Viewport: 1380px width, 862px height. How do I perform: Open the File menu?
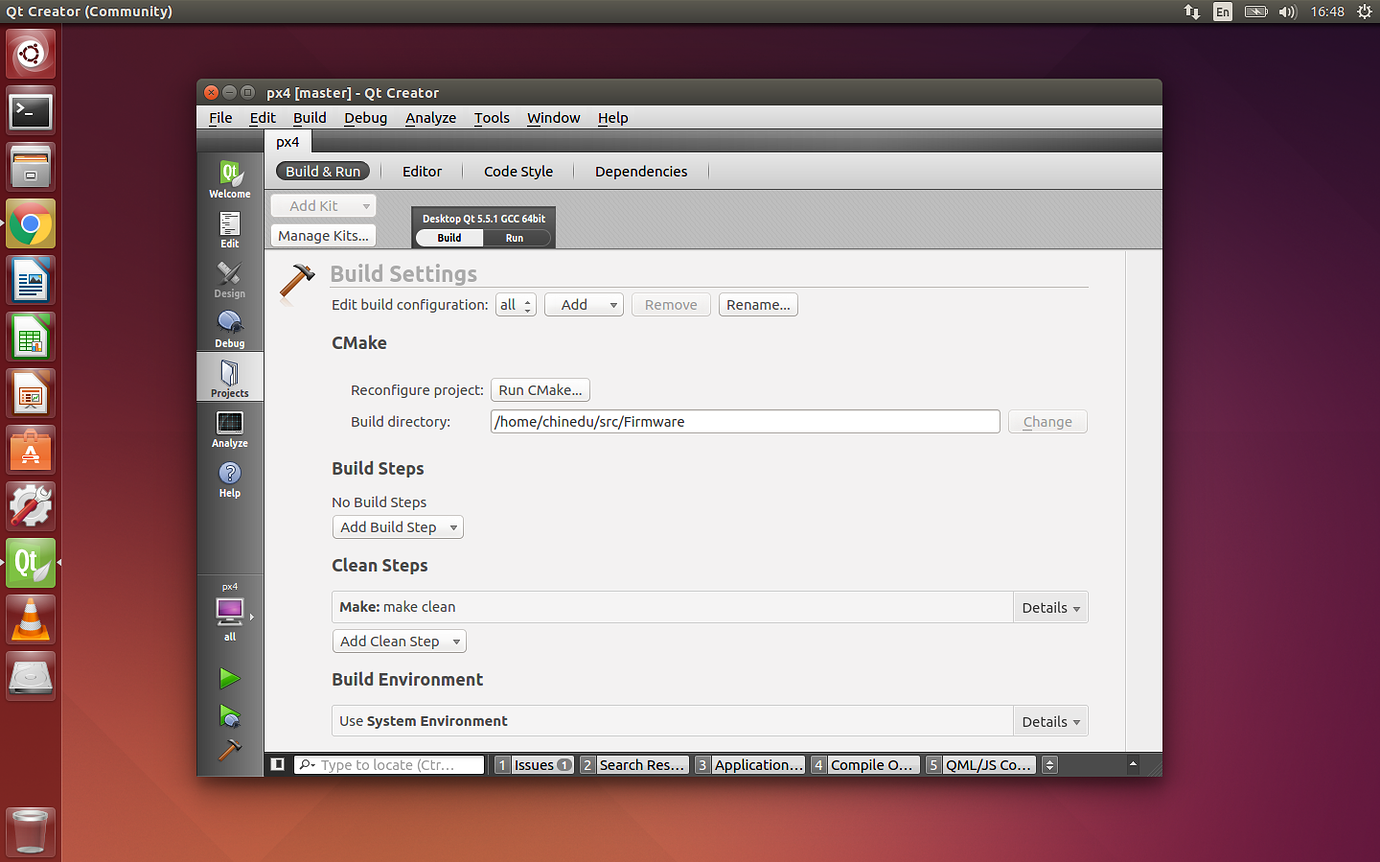(220, 118)
